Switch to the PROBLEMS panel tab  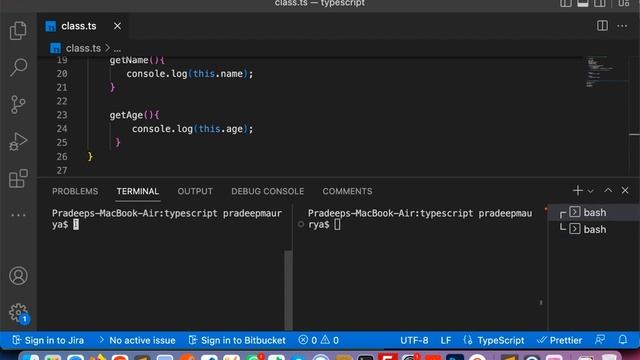(75, 191)
